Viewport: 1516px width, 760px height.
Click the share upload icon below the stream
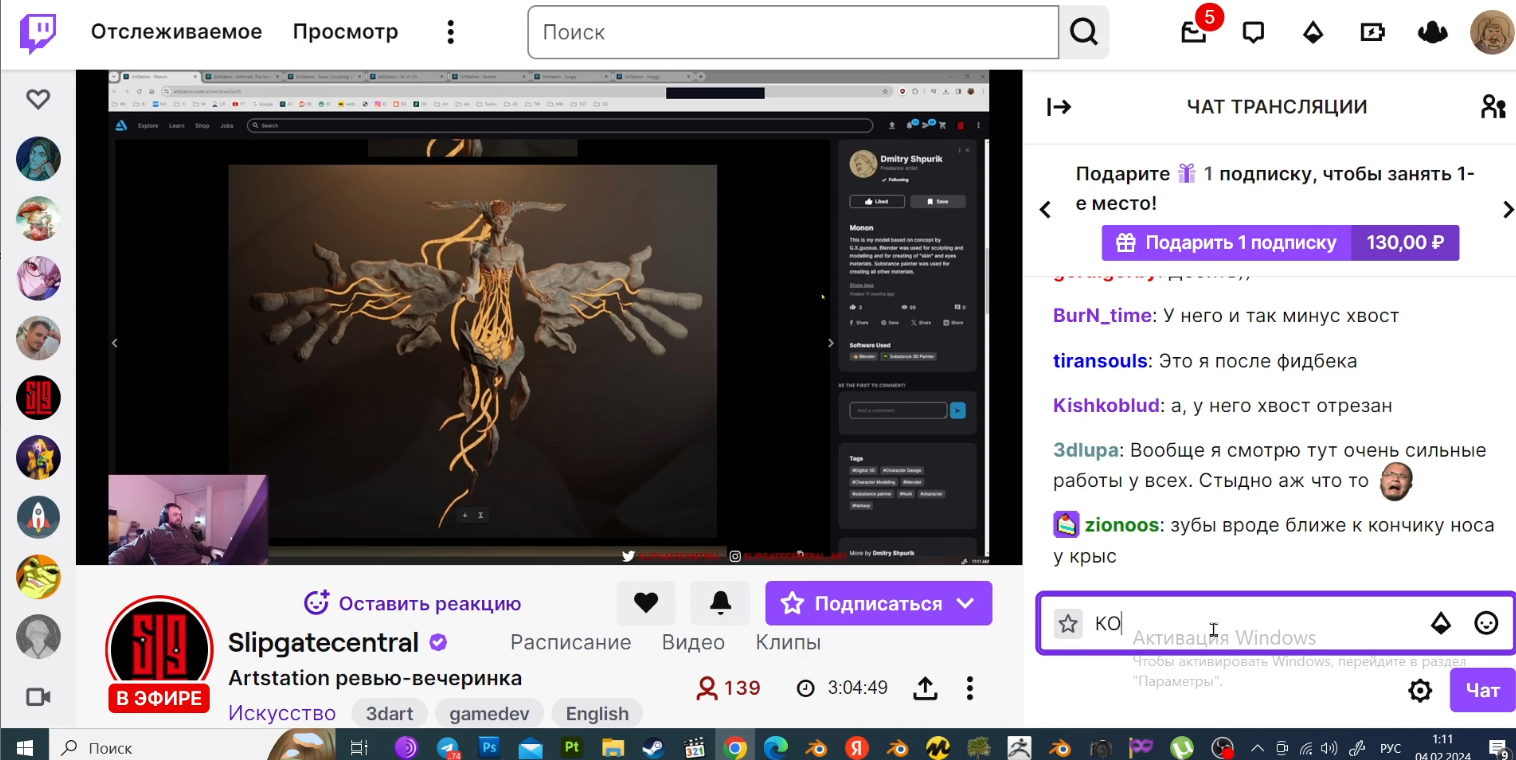pyautogui.click(x=926, y=688)
